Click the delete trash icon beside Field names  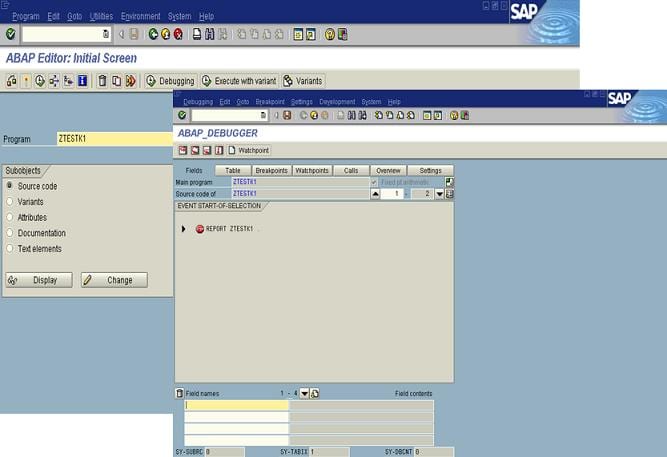coord(180,393)
